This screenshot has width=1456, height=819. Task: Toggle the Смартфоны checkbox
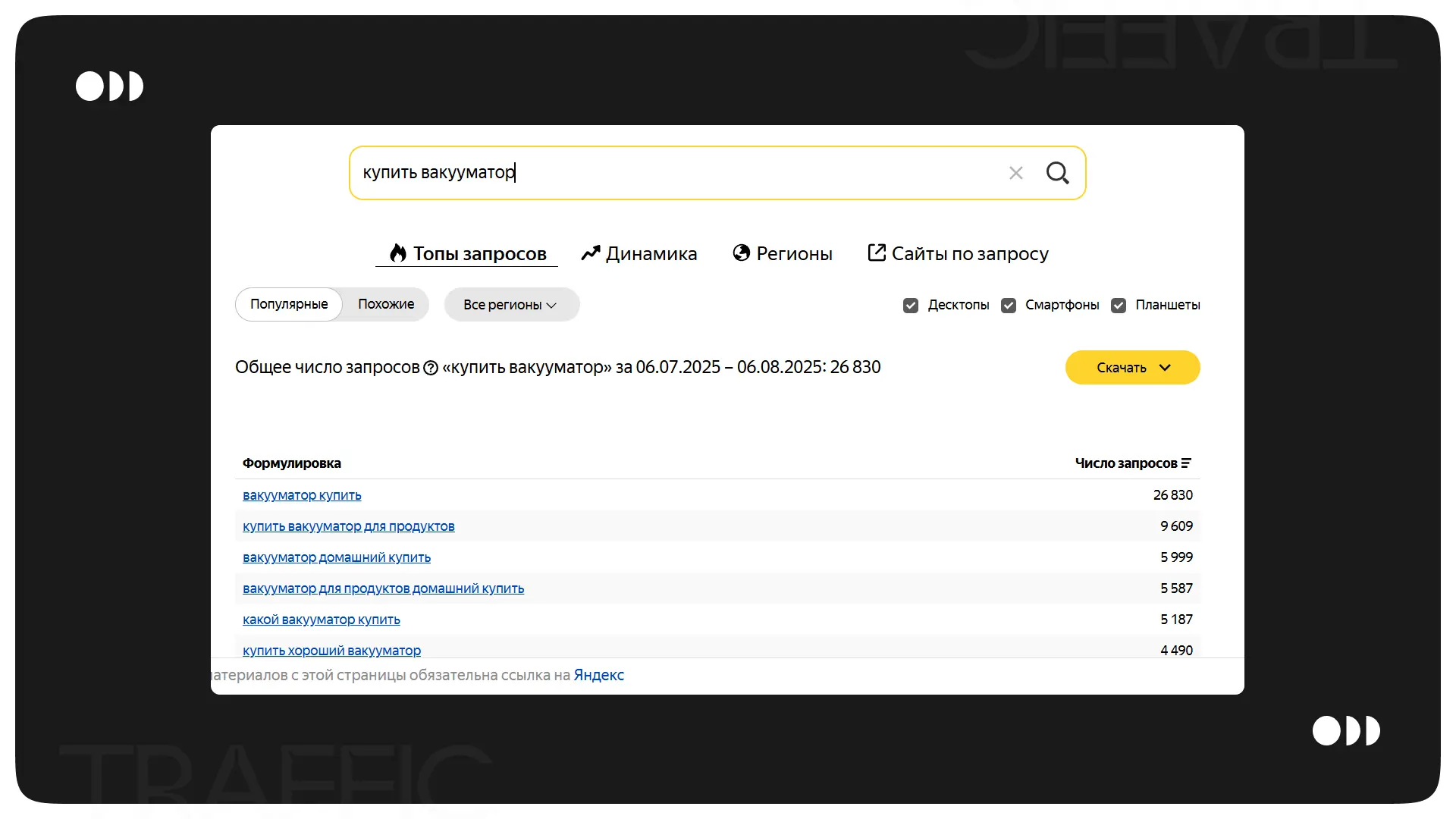(x=1009, y=305)
